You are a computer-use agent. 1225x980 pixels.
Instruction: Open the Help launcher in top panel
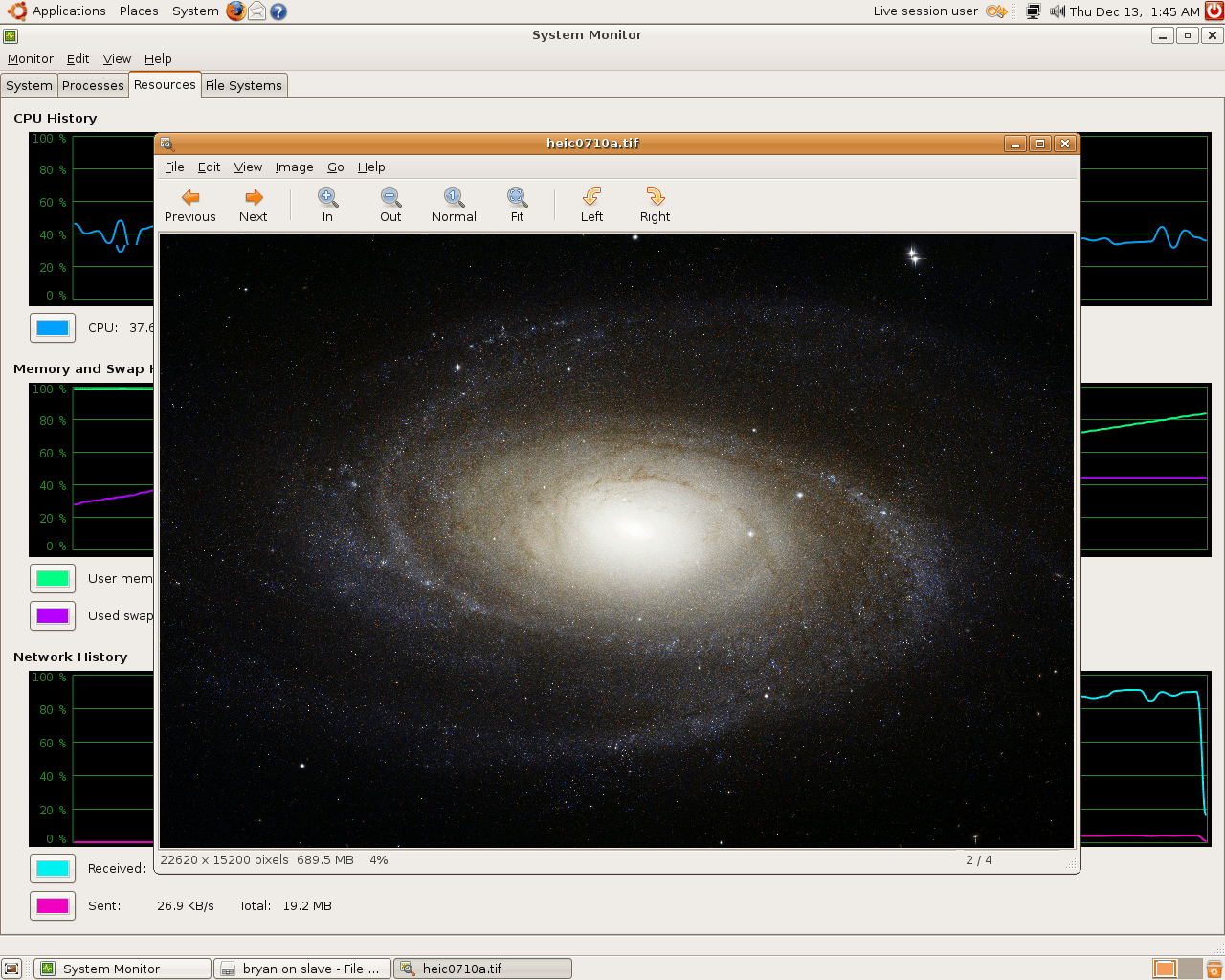pos(278,11)
